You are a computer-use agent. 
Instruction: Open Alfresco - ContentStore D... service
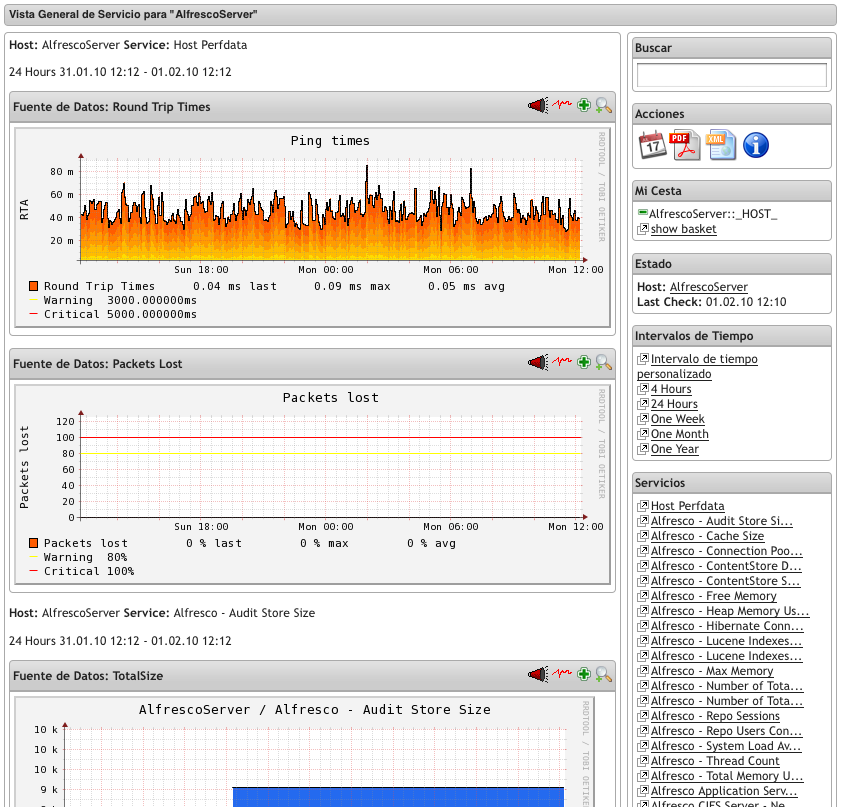point(726,566)
